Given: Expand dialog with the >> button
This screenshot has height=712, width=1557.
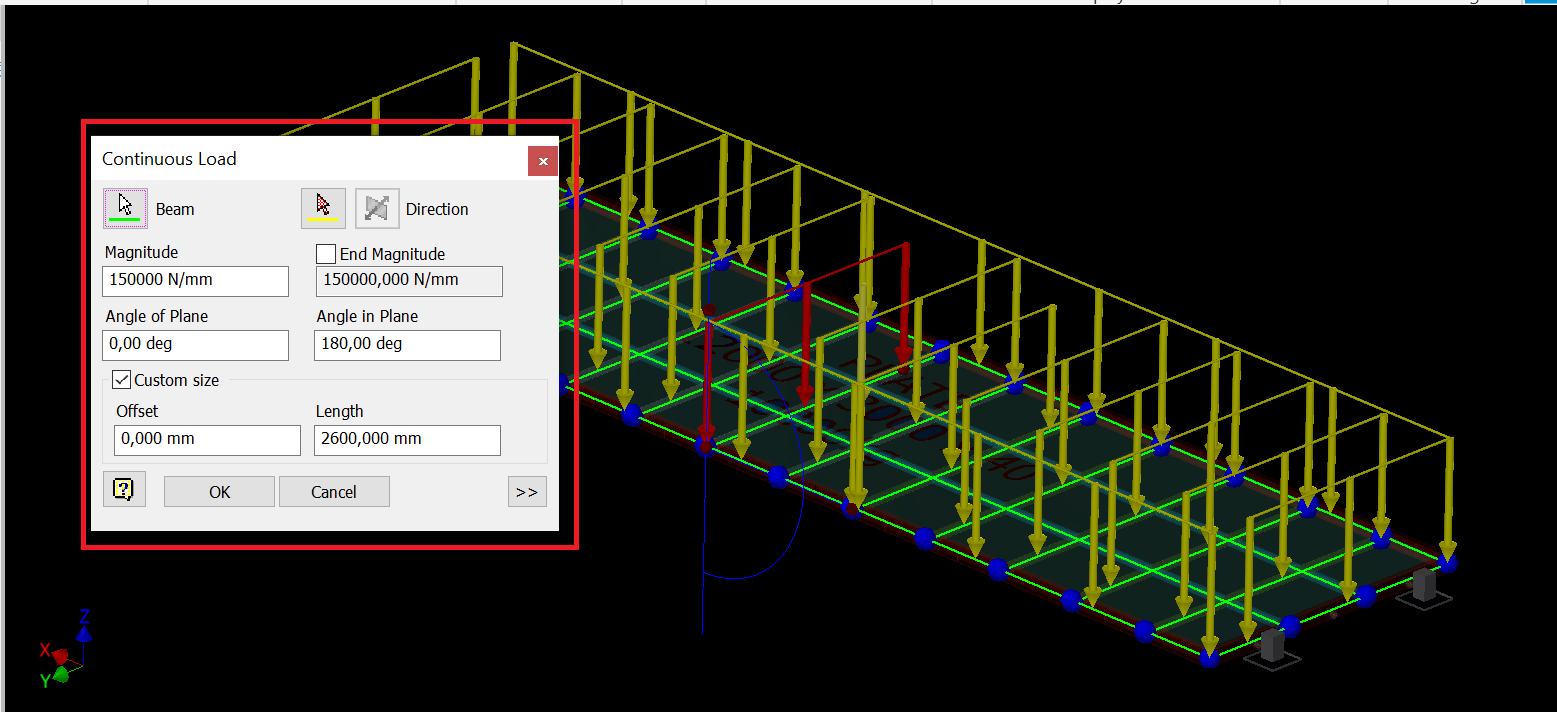Looking at the screenshot, I should pos(527,492).
